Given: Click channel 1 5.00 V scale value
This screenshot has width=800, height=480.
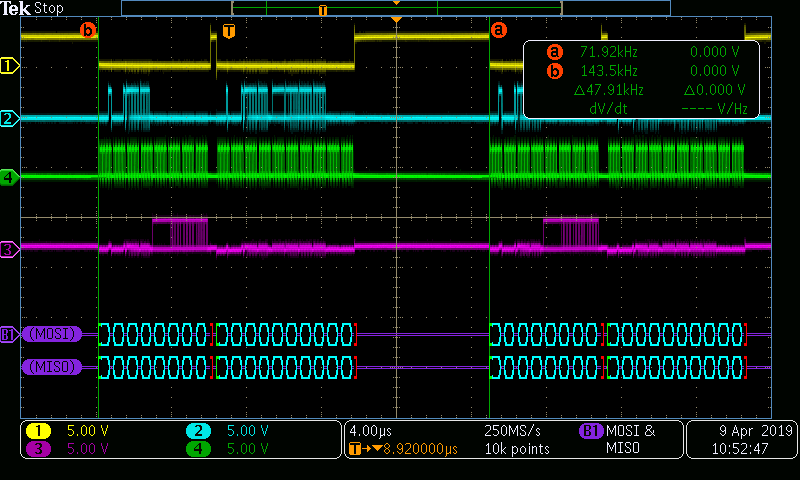Looking at the screenshot, I should click(88, 431).
